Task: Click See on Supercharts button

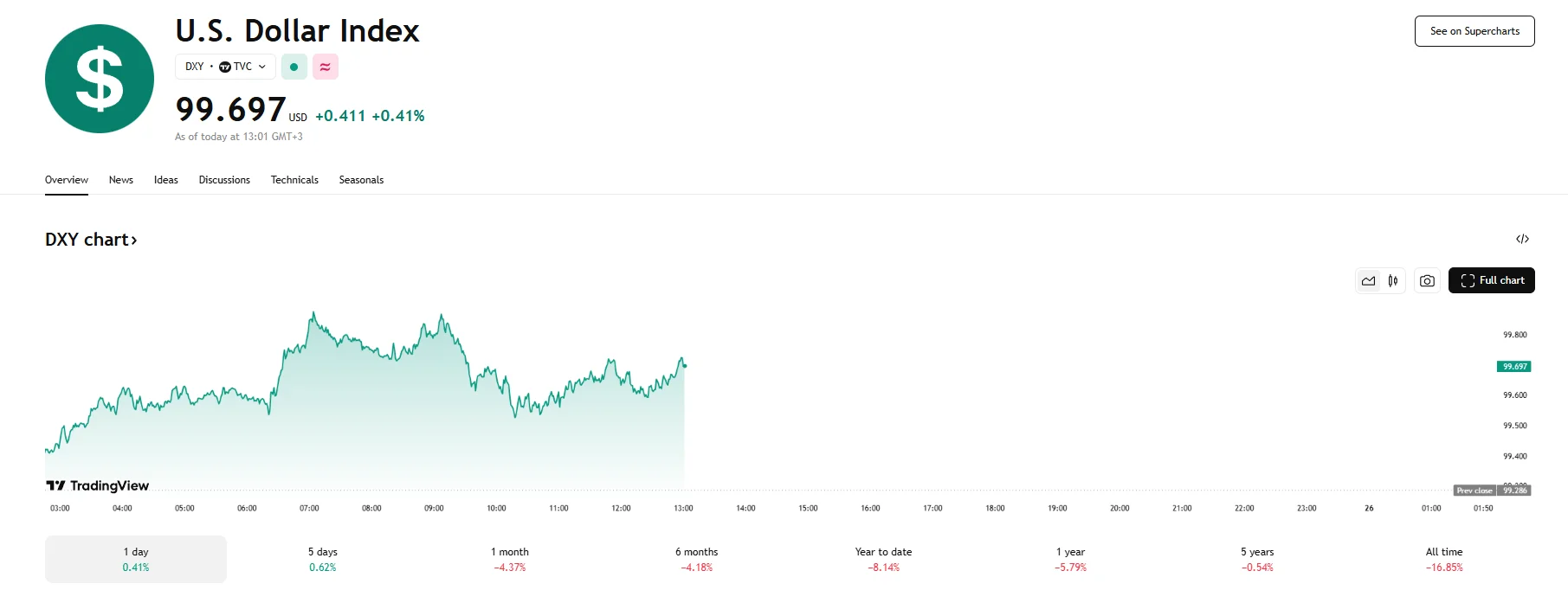Action: pyautogui.click(x=1474, y=31)
